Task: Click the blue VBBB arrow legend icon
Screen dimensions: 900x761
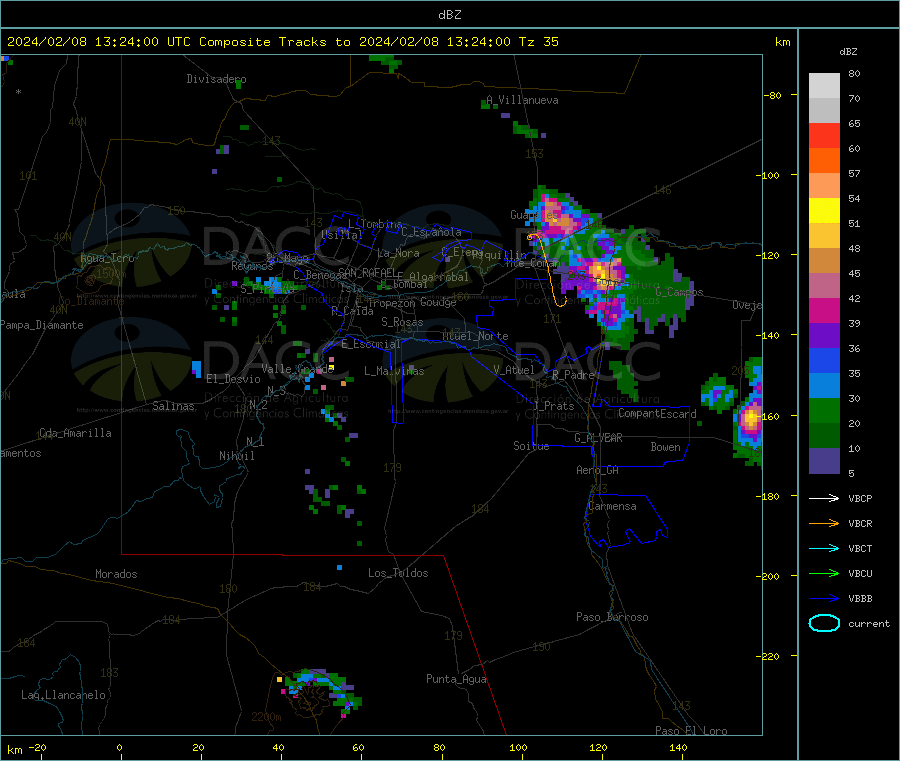Action: pos(824,599)
